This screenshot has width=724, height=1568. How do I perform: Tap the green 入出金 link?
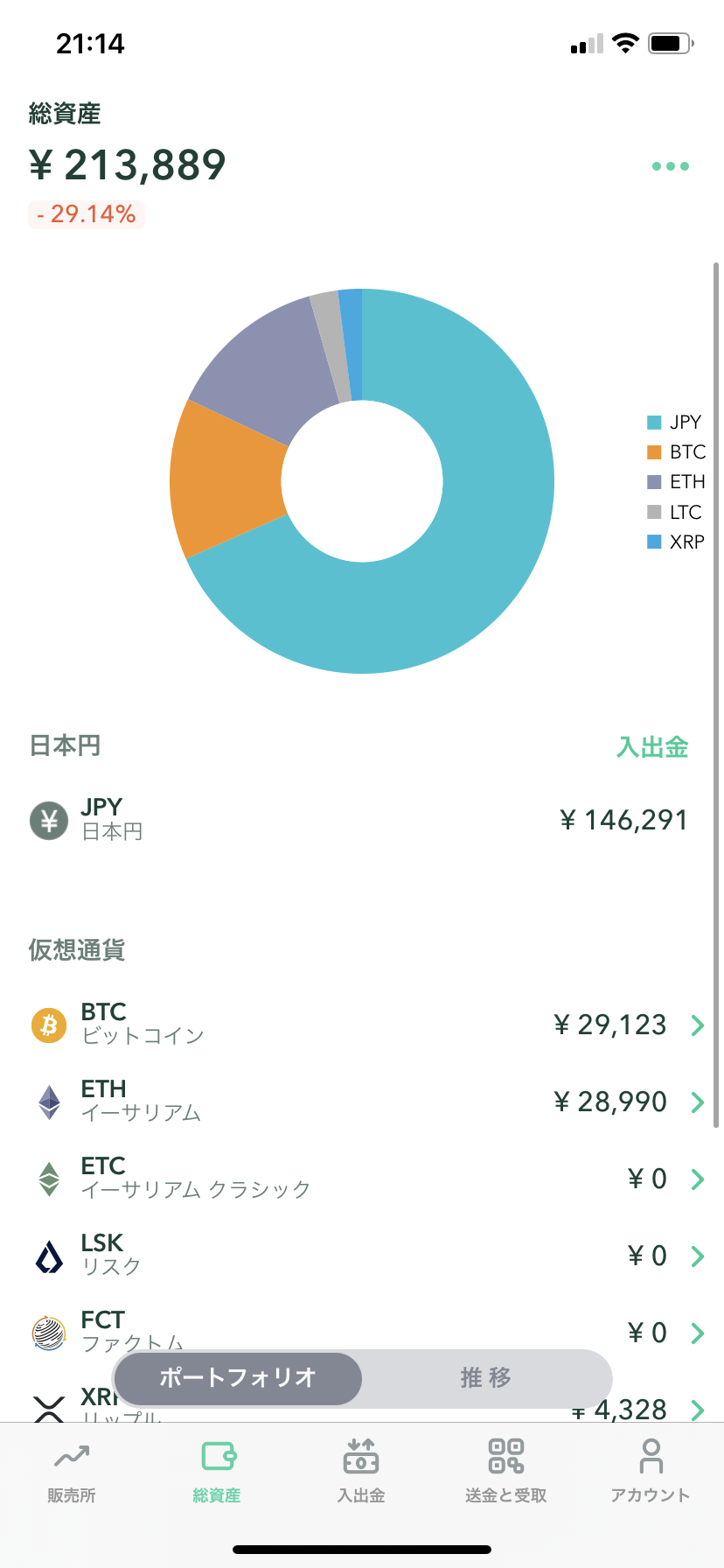[652, 747]
